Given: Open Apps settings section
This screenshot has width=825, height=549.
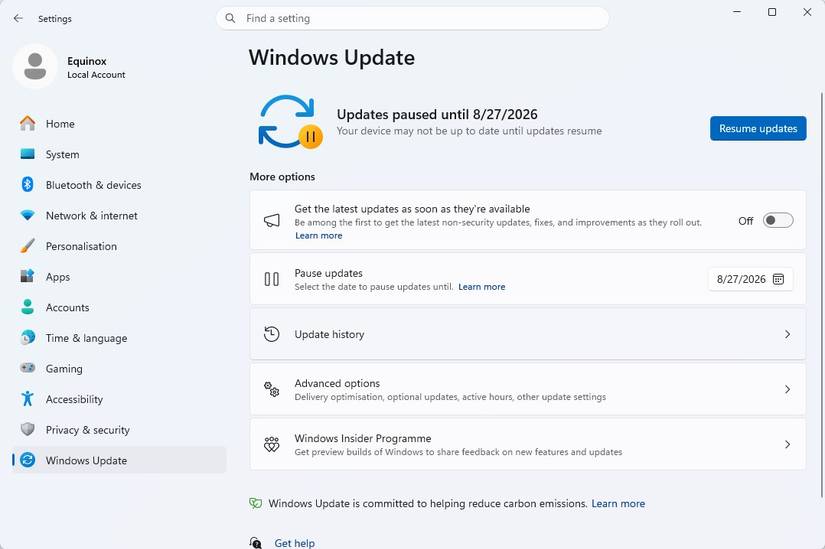Looking at the screenshot, I should (119, 276).
